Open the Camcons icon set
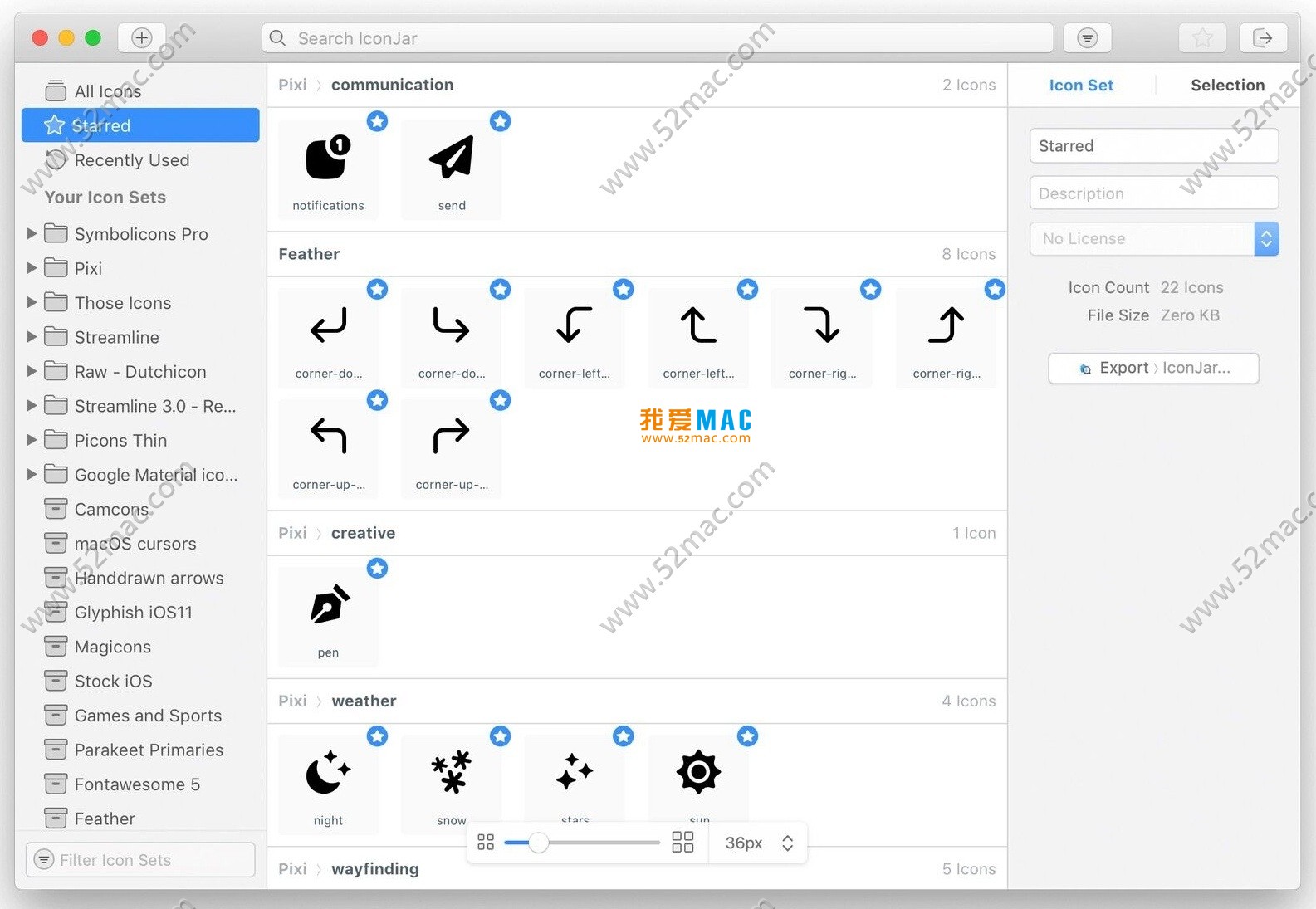 [x=139, y=509]
